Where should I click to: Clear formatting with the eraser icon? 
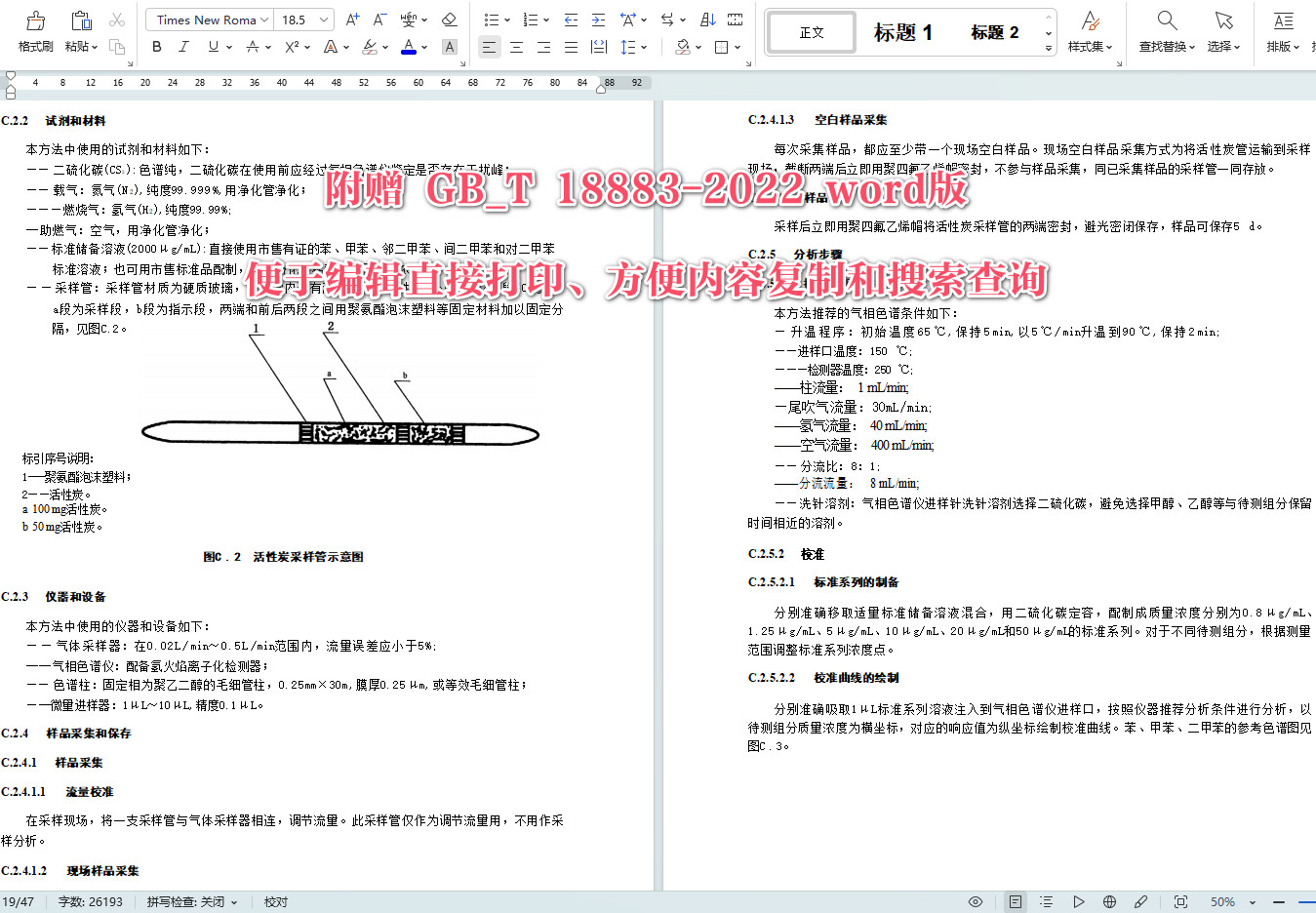pyautogui.click(x=449, y=19)
